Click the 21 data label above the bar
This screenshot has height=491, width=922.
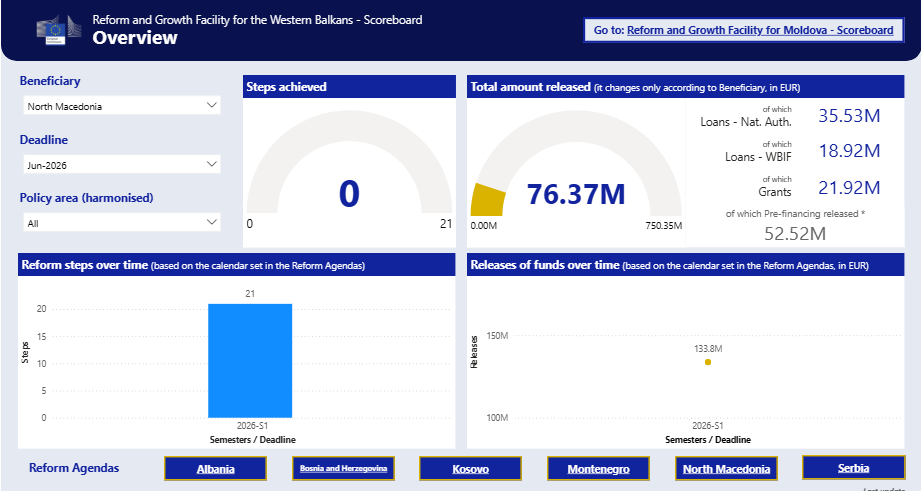250,293
